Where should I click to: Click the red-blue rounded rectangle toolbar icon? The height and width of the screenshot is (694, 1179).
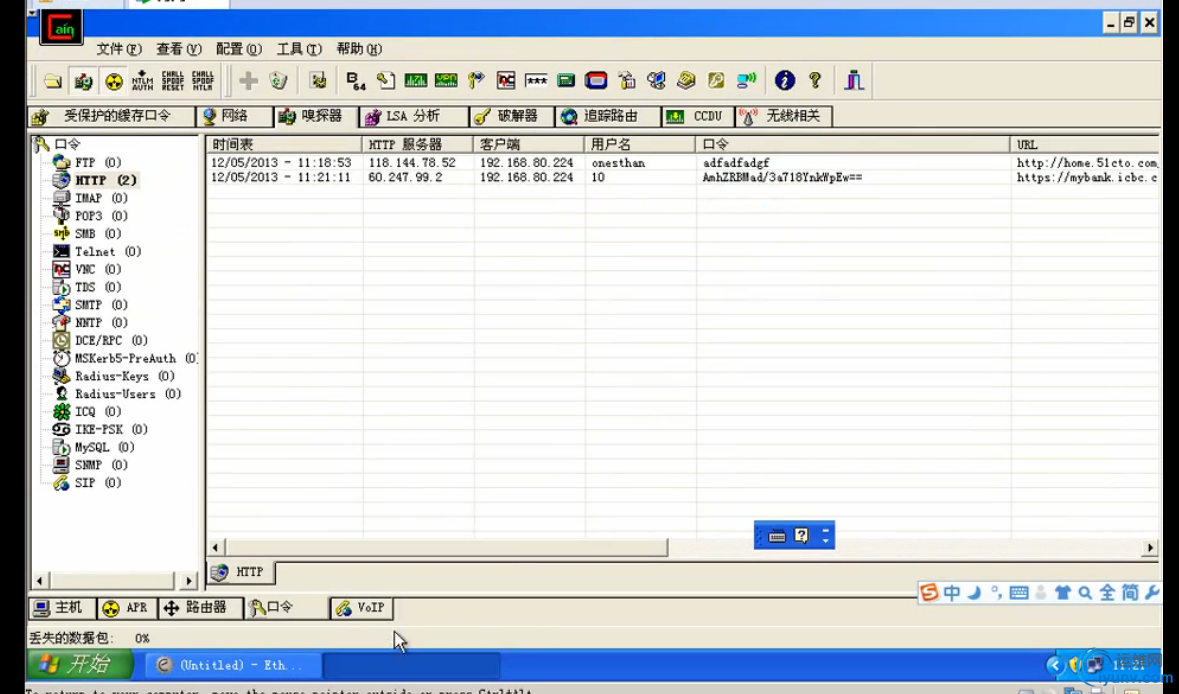[596, 80]
